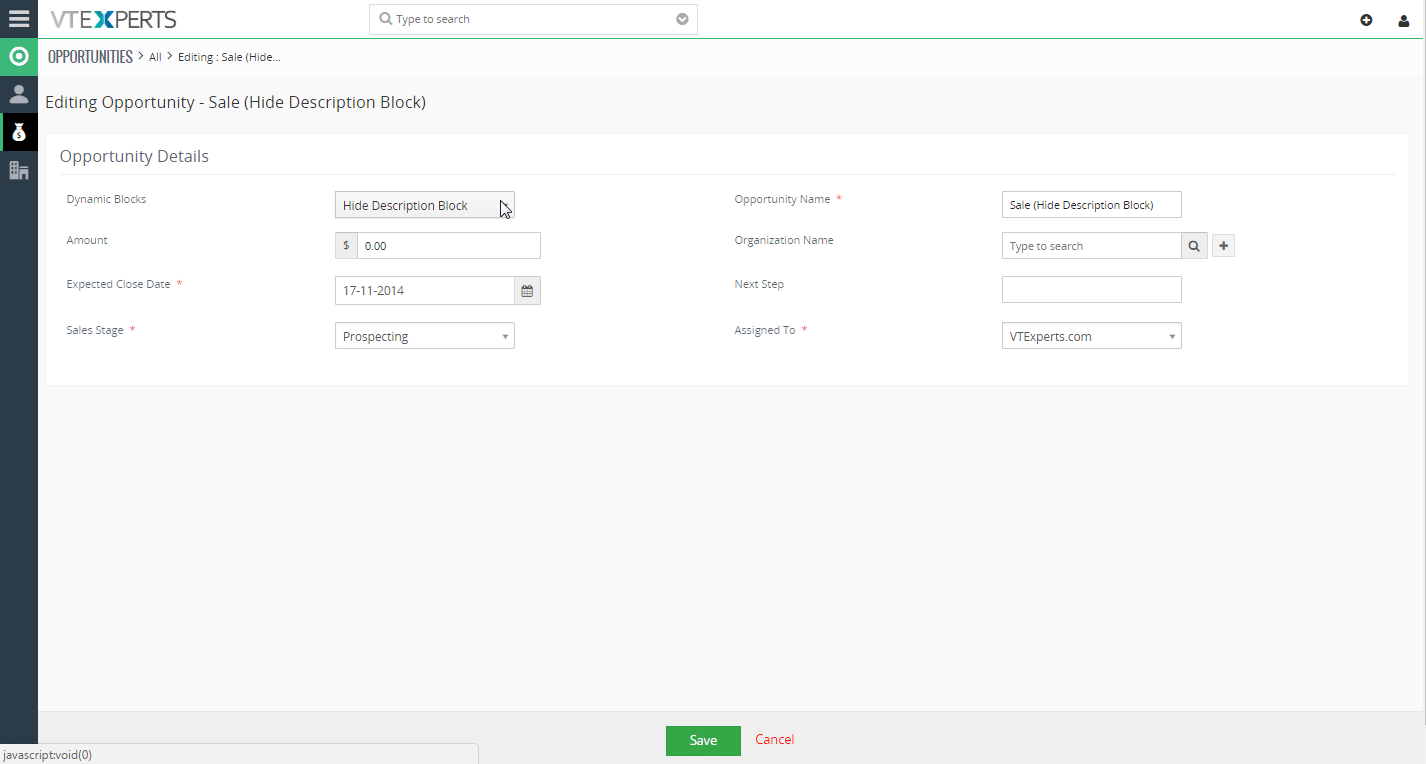
Task: Open the Sales Stage Prospecting dropdown
Action: (x=425, y=336)
